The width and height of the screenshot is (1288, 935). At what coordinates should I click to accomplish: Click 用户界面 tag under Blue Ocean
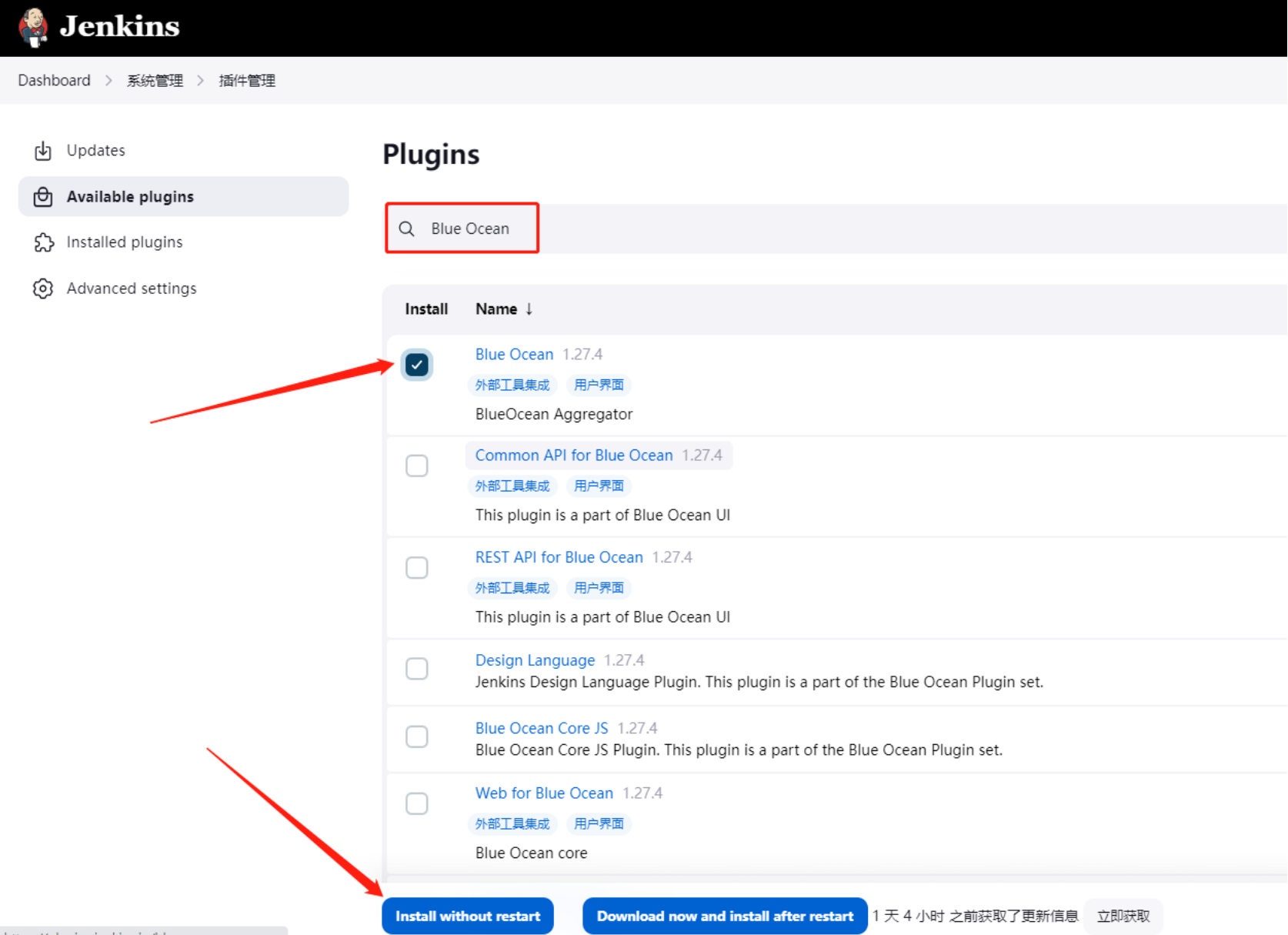[x=599, y=385]
